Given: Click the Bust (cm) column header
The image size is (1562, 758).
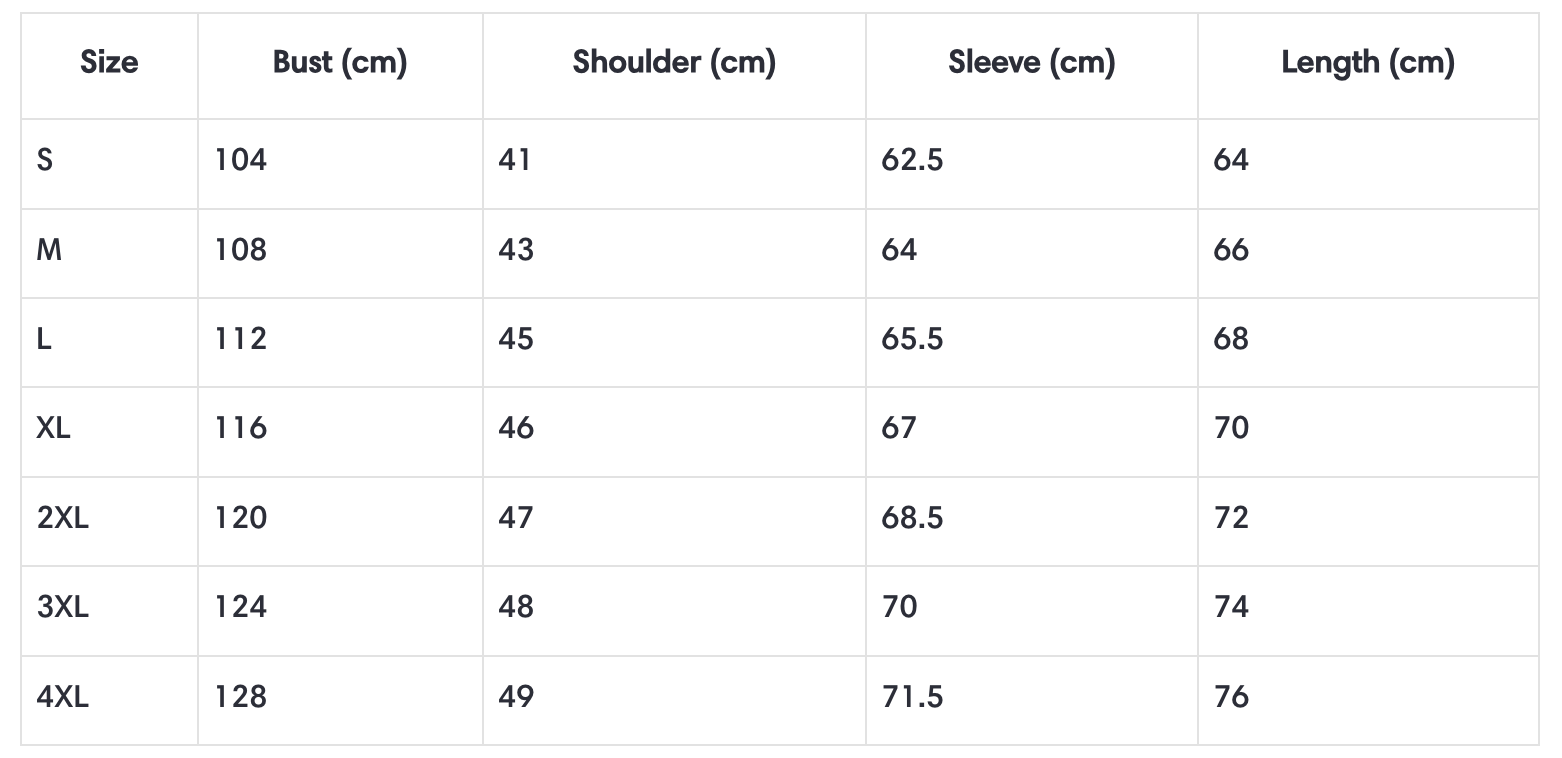Looking at the screenshot, I should pos(340,62).
